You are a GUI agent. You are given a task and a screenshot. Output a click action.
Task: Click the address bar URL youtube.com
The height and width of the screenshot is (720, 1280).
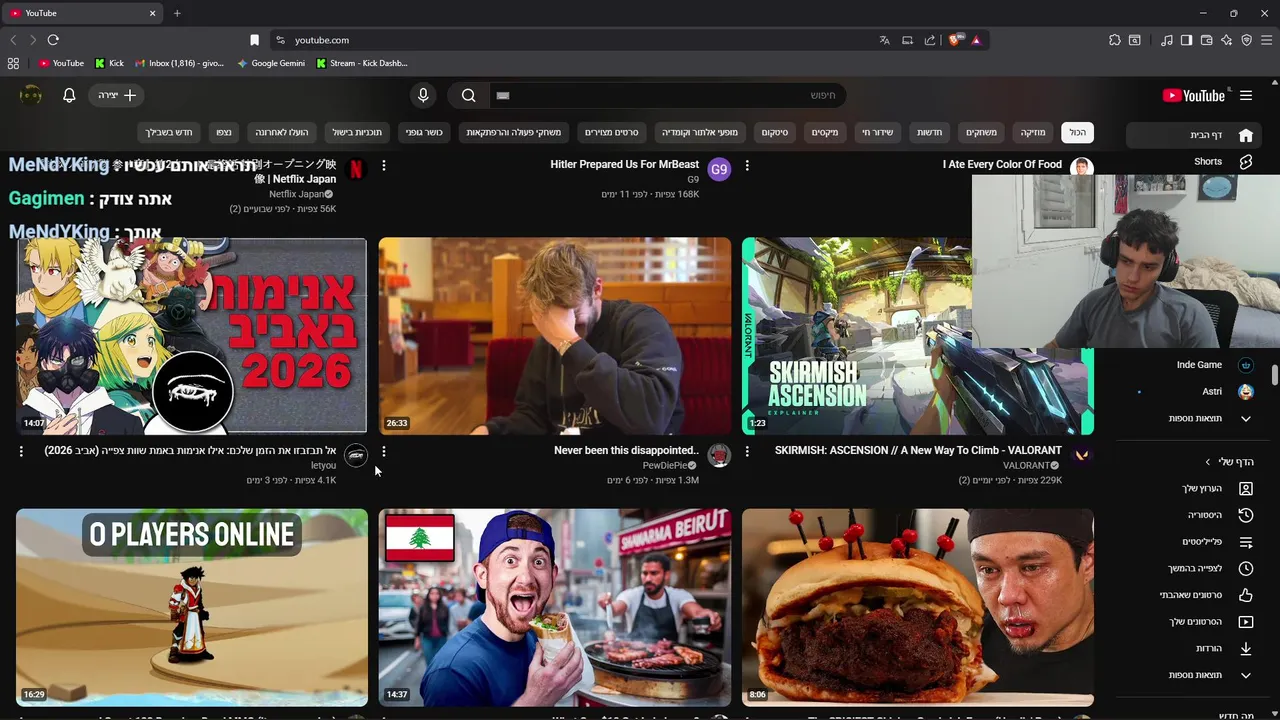tap(322, 40)
